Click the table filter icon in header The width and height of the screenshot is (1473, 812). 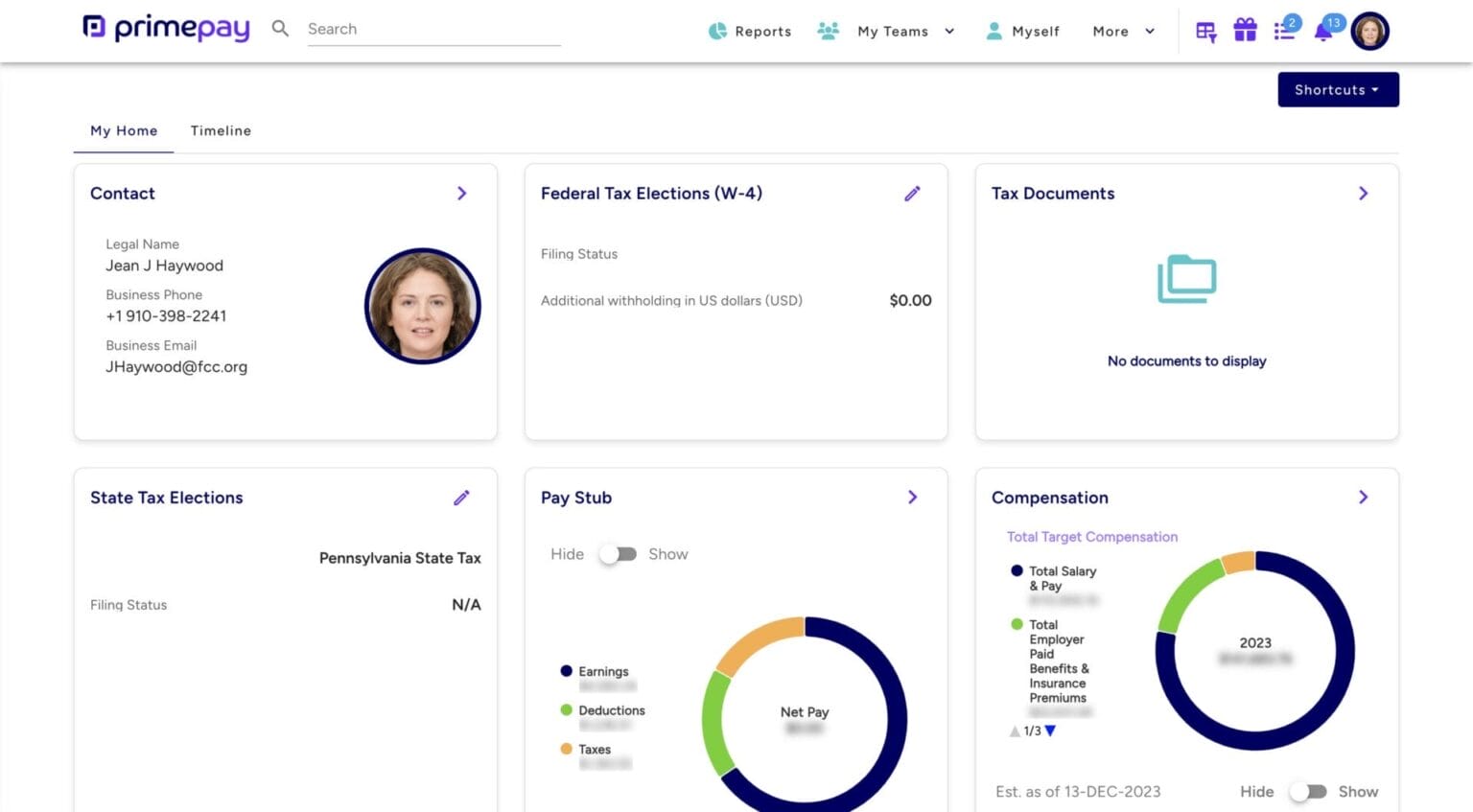click(1205, 32)
